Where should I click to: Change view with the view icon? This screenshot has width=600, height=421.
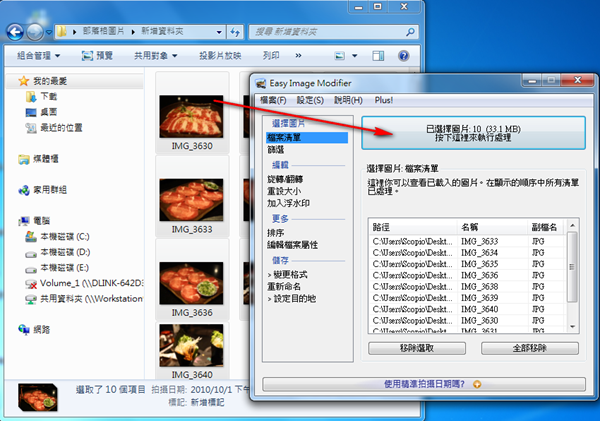[340, 56]
